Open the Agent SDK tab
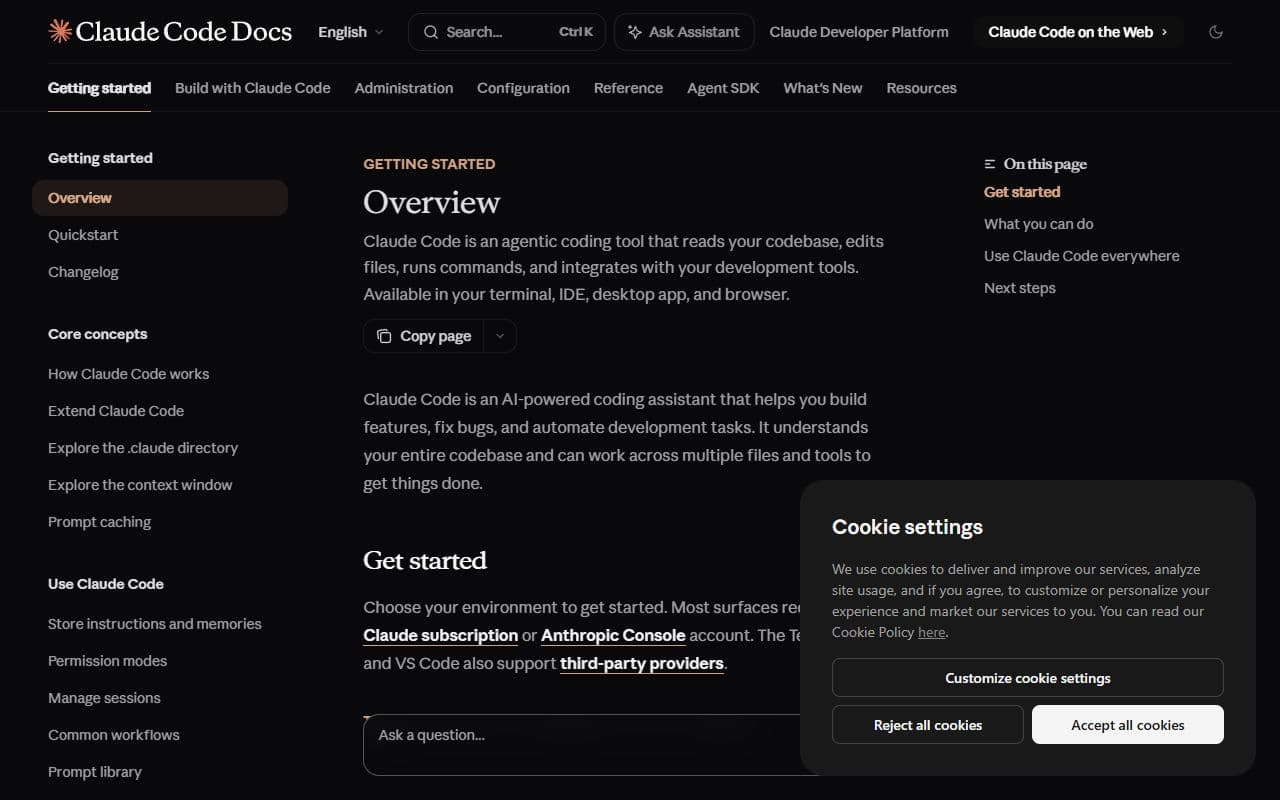Viewport: 1280px width, 800px height. pos(723,88)
